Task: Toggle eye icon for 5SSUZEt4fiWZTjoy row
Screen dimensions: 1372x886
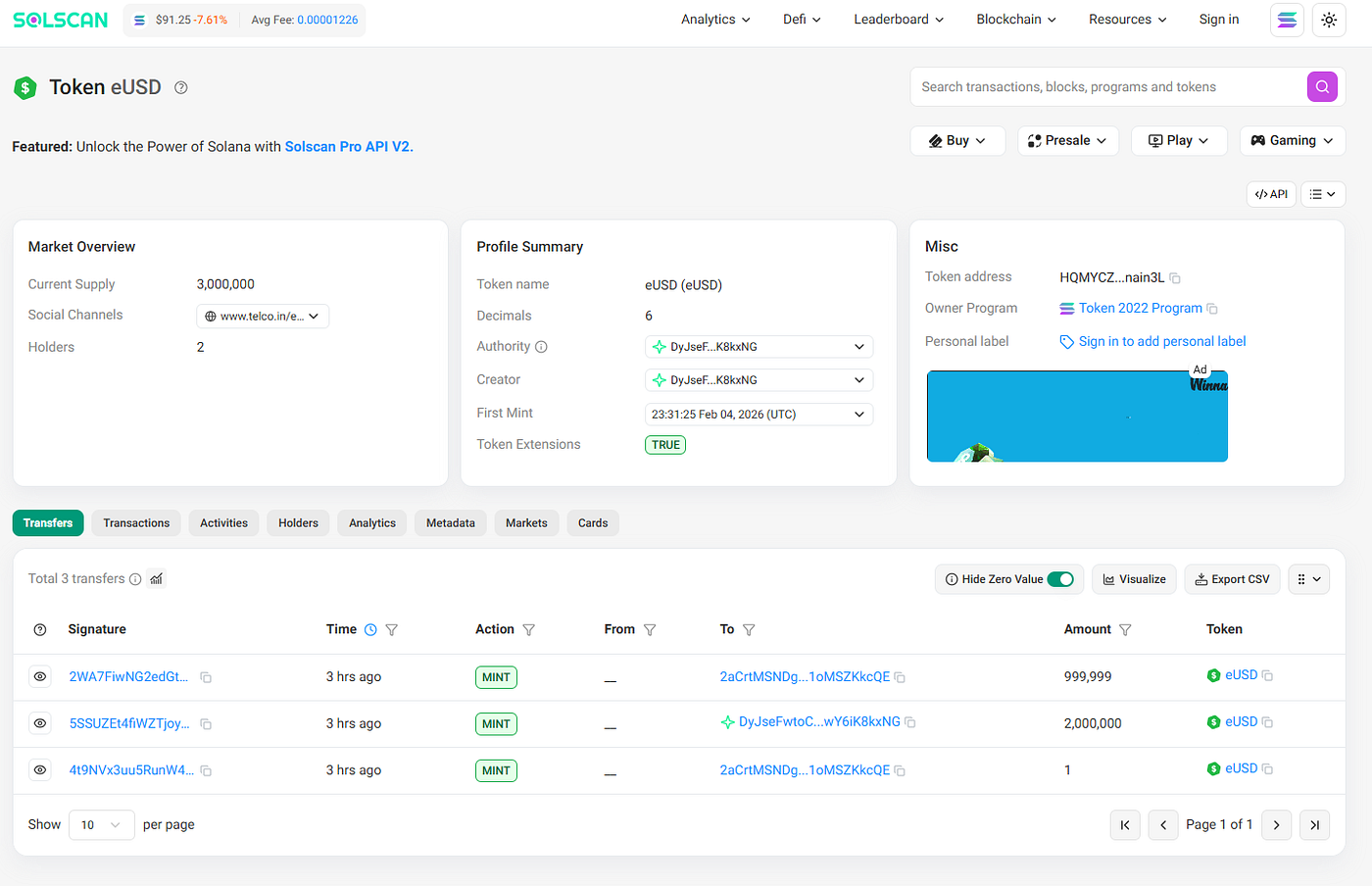Action: click(40, 724)
